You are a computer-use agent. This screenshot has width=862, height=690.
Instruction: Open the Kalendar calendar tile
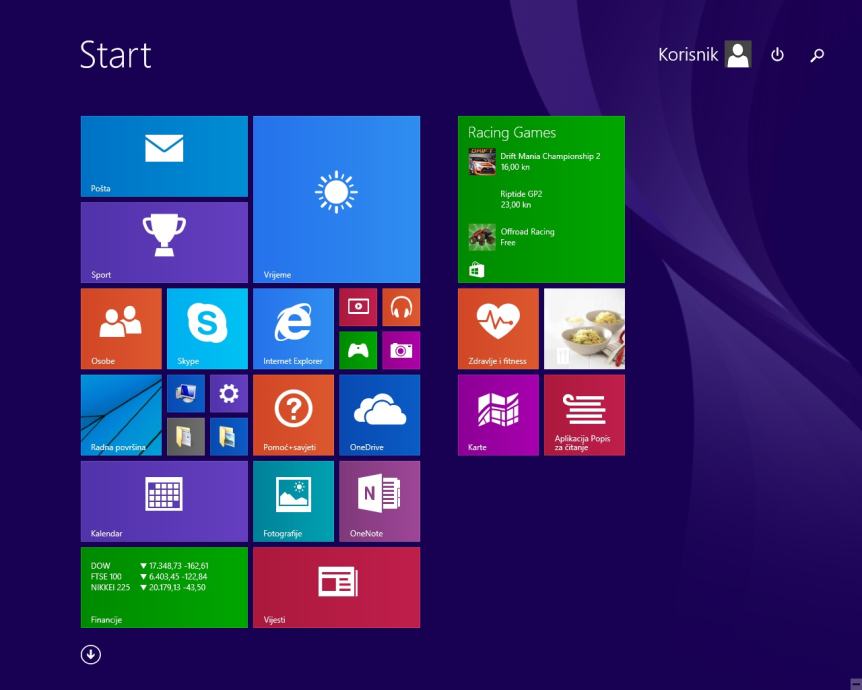coord(164,501)
